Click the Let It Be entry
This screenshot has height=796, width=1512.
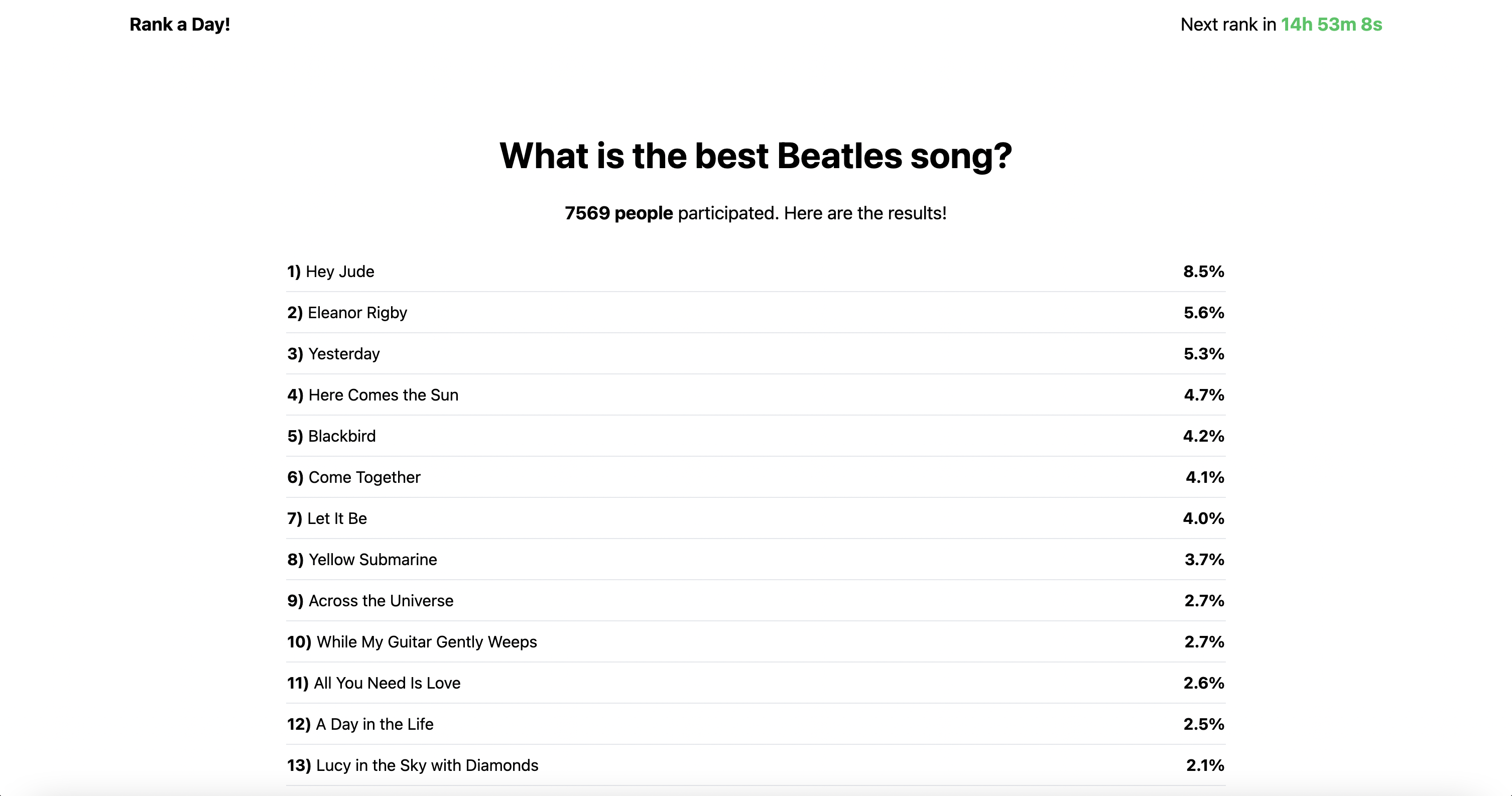tap(755, 518)
